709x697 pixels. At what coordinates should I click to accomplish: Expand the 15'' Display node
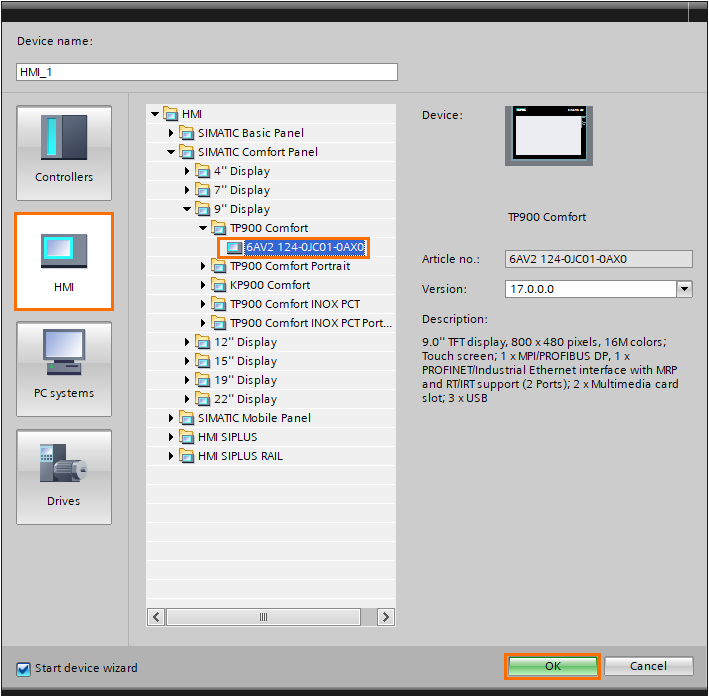tap(187, 361)
